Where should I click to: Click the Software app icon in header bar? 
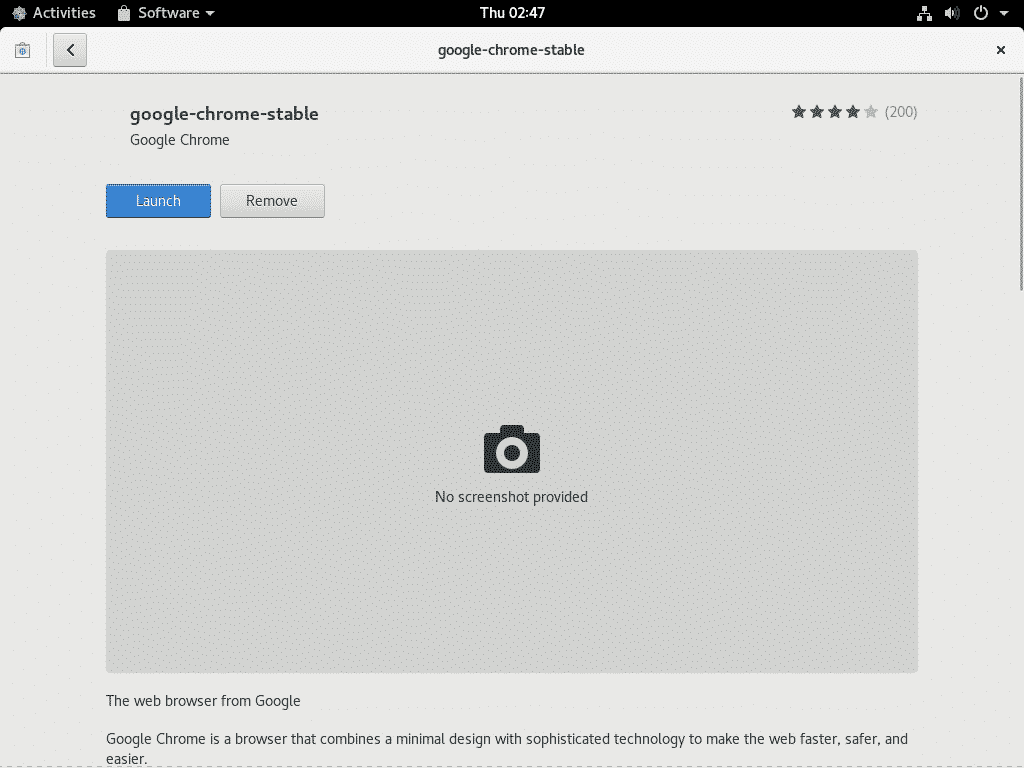click(23, 50)
